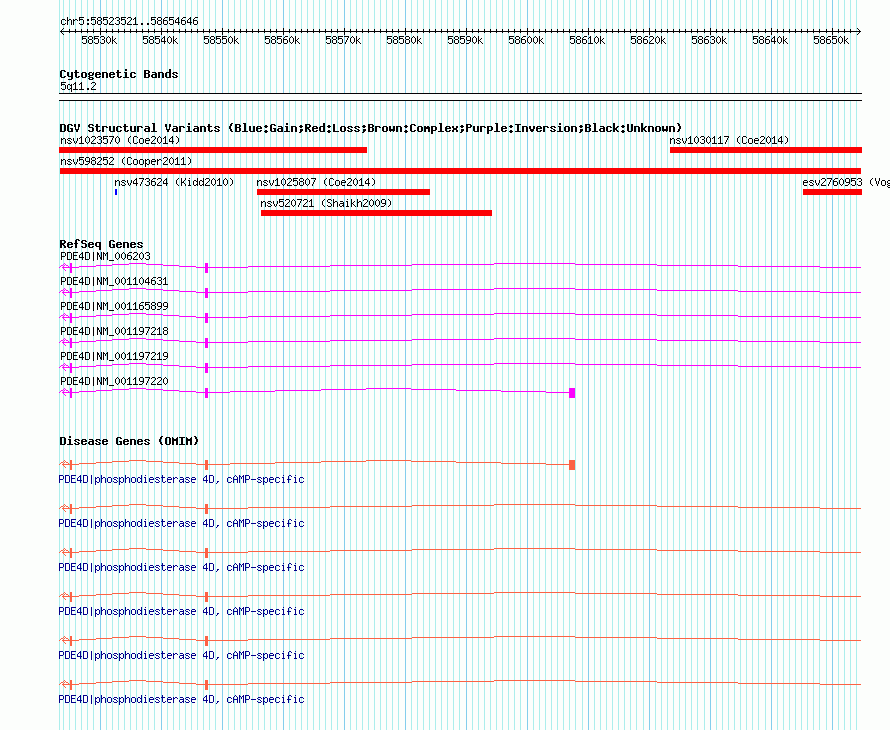Open fifth PDE4D phosphodiesterase 4D OMIM link
This screenshot has width=890, height=730.
[182, 656]
